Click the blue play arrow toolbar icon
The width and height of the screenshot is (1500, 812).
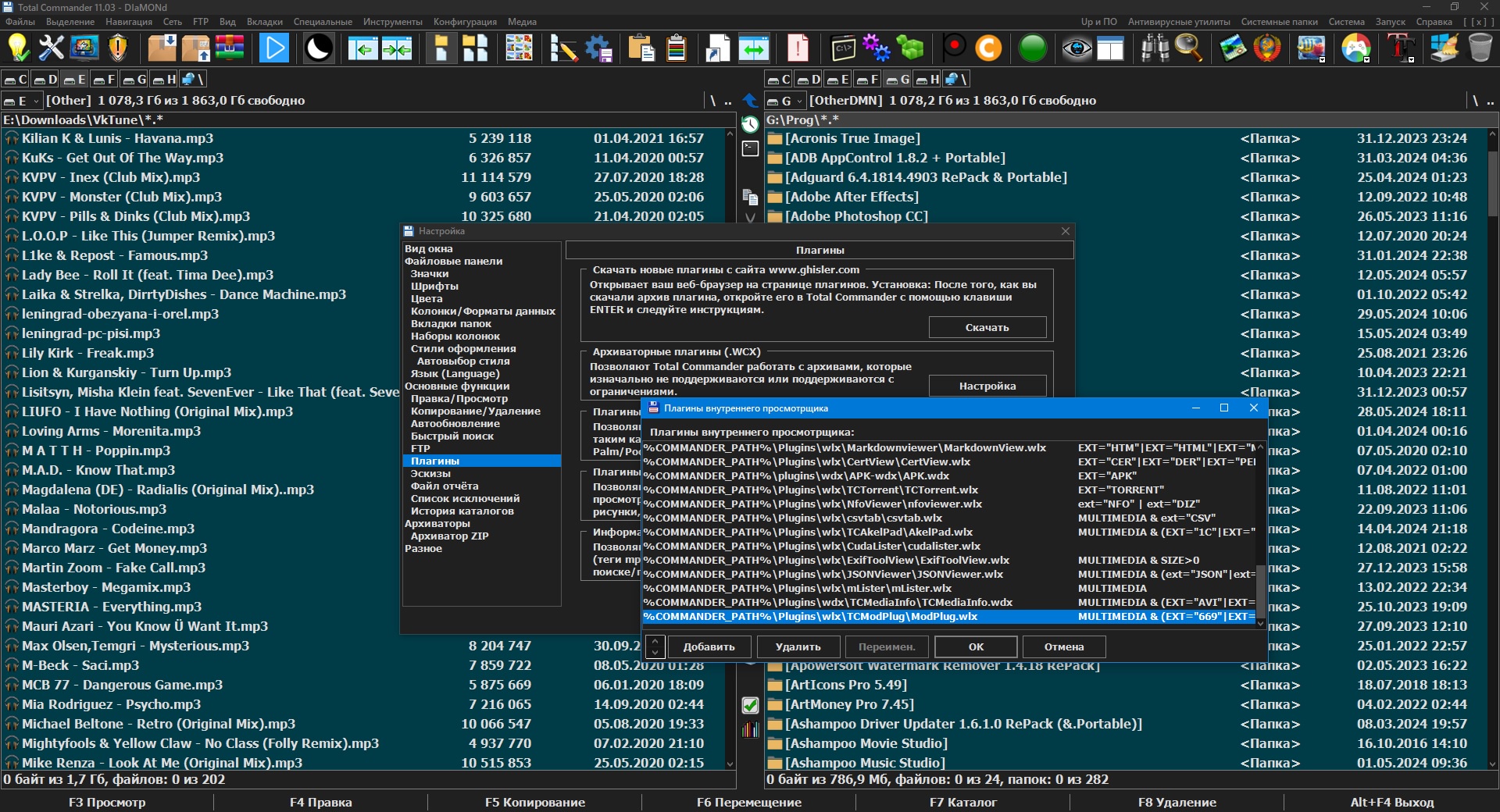[x=273, y=48]
